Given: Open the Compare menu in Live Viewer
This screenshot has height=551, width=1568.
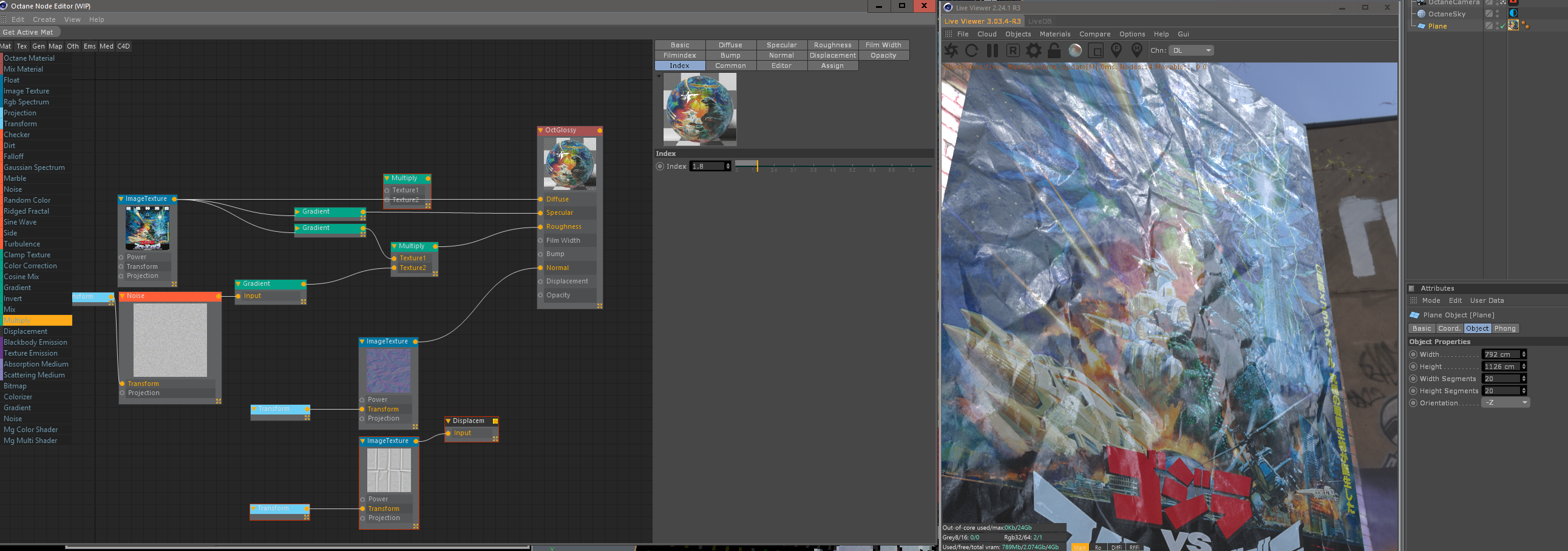Looking at the screenshot, I should click(1095, 34).
